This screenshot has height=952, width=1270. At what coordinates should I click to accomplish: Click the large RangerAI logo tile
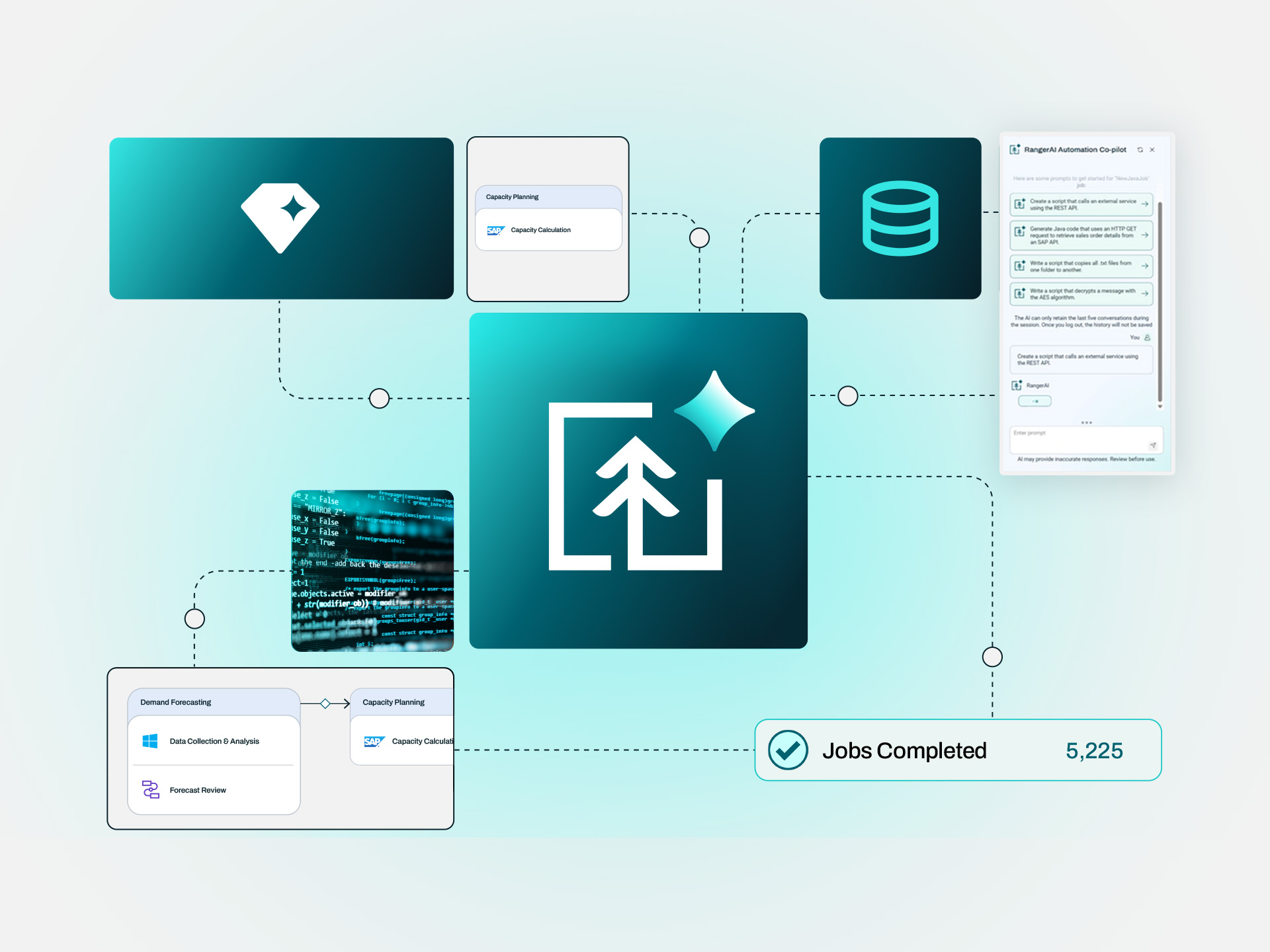[638, 481]
